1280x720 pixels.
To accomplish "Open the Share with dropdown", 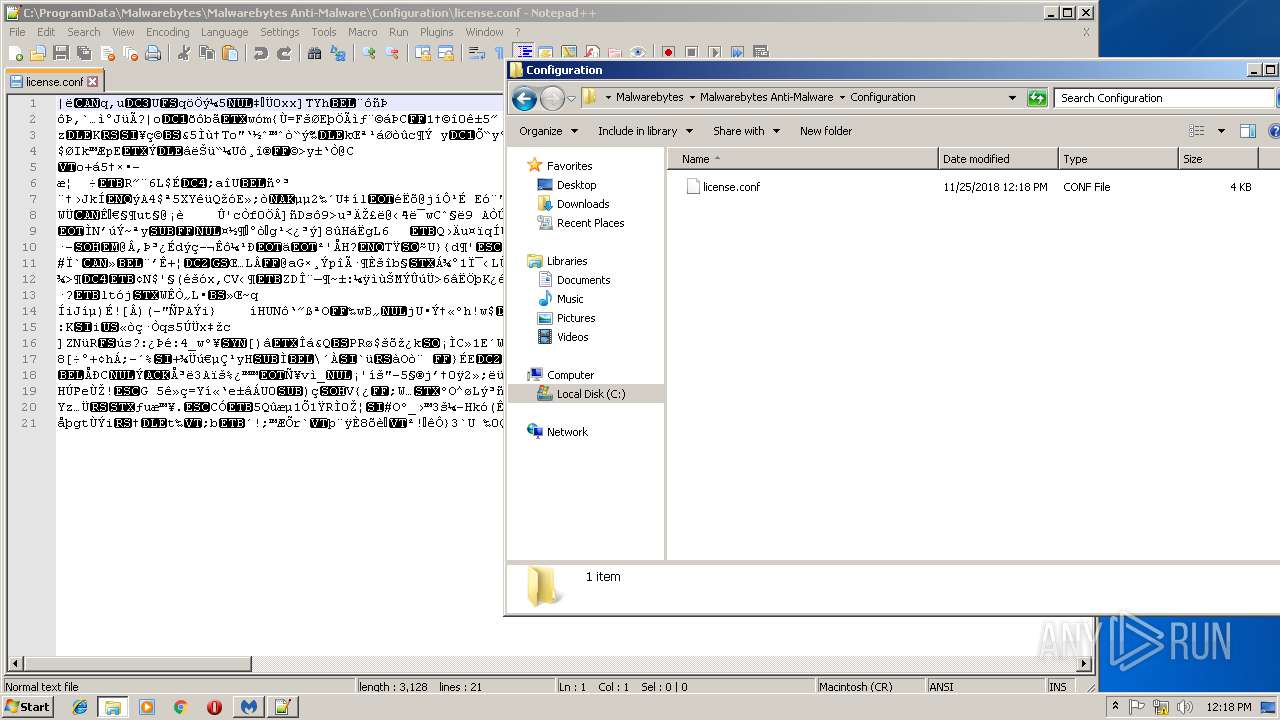I will 746,131.
